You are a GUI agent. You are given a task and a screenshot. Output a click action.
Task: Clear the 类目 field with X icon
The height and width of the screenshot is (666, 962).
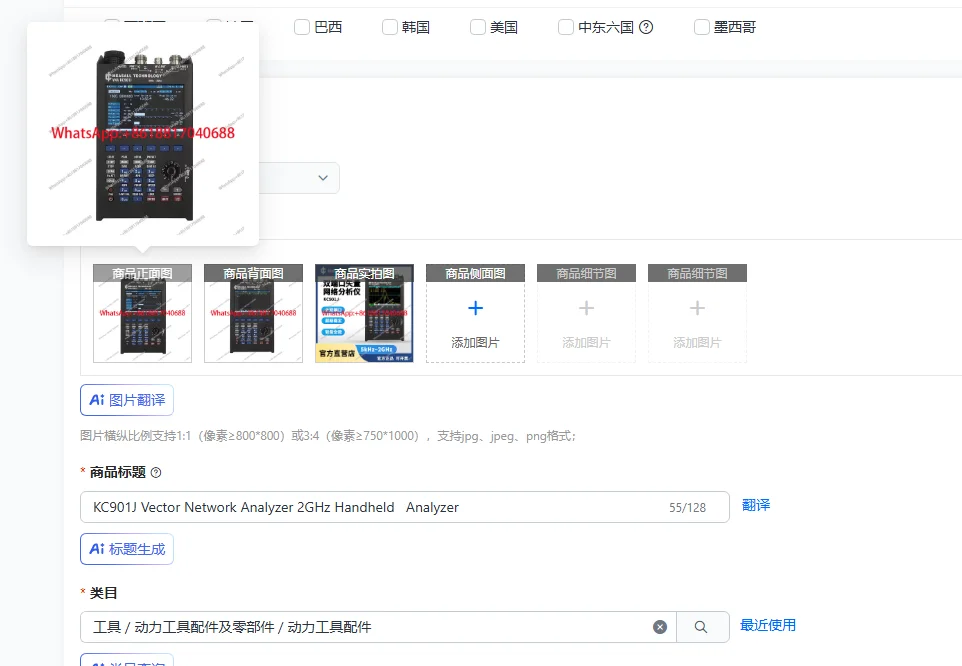click(660, 627)
